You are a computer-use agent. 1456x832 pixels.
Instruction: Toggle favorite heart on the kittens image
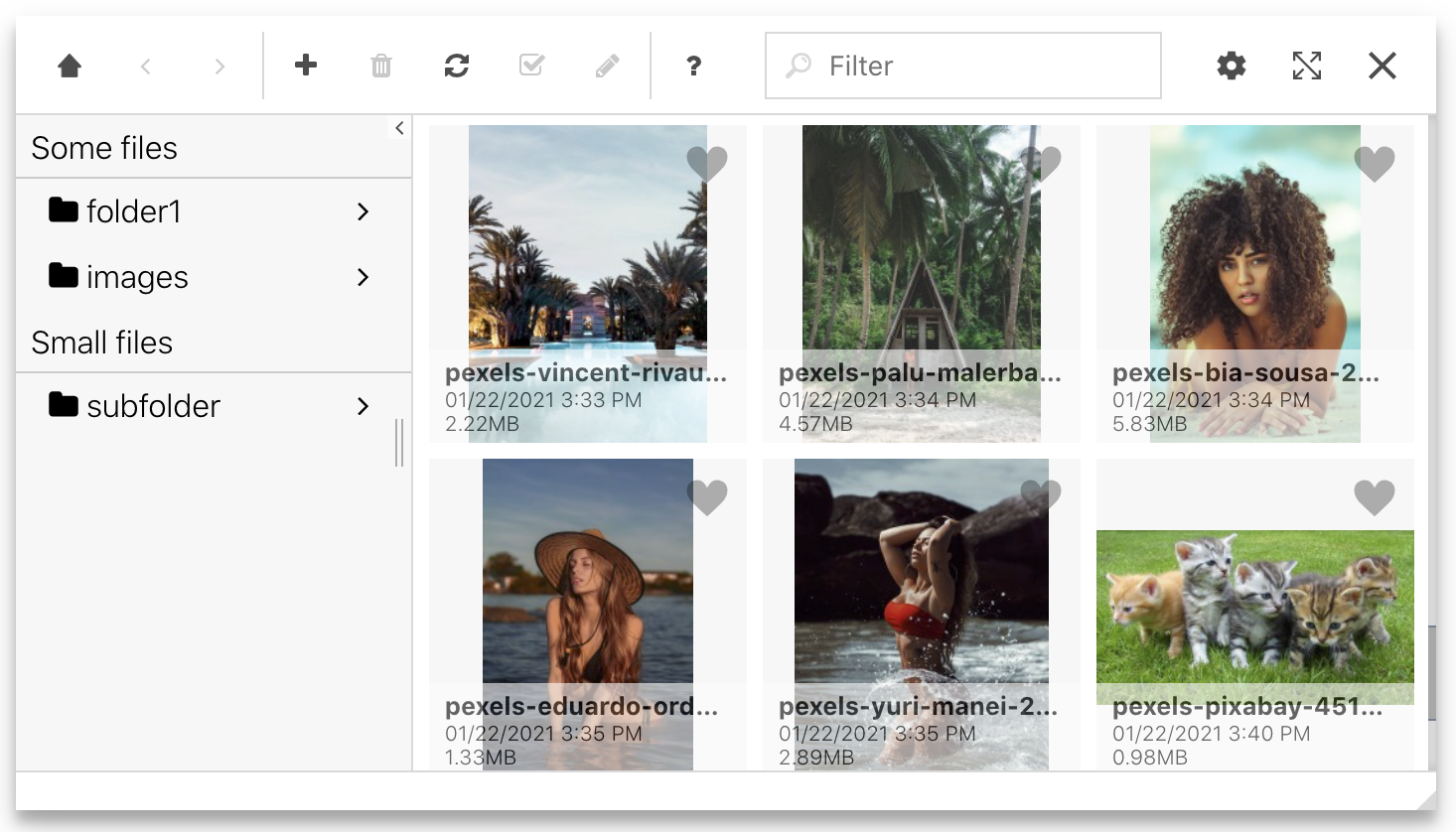coord(1375,496)
